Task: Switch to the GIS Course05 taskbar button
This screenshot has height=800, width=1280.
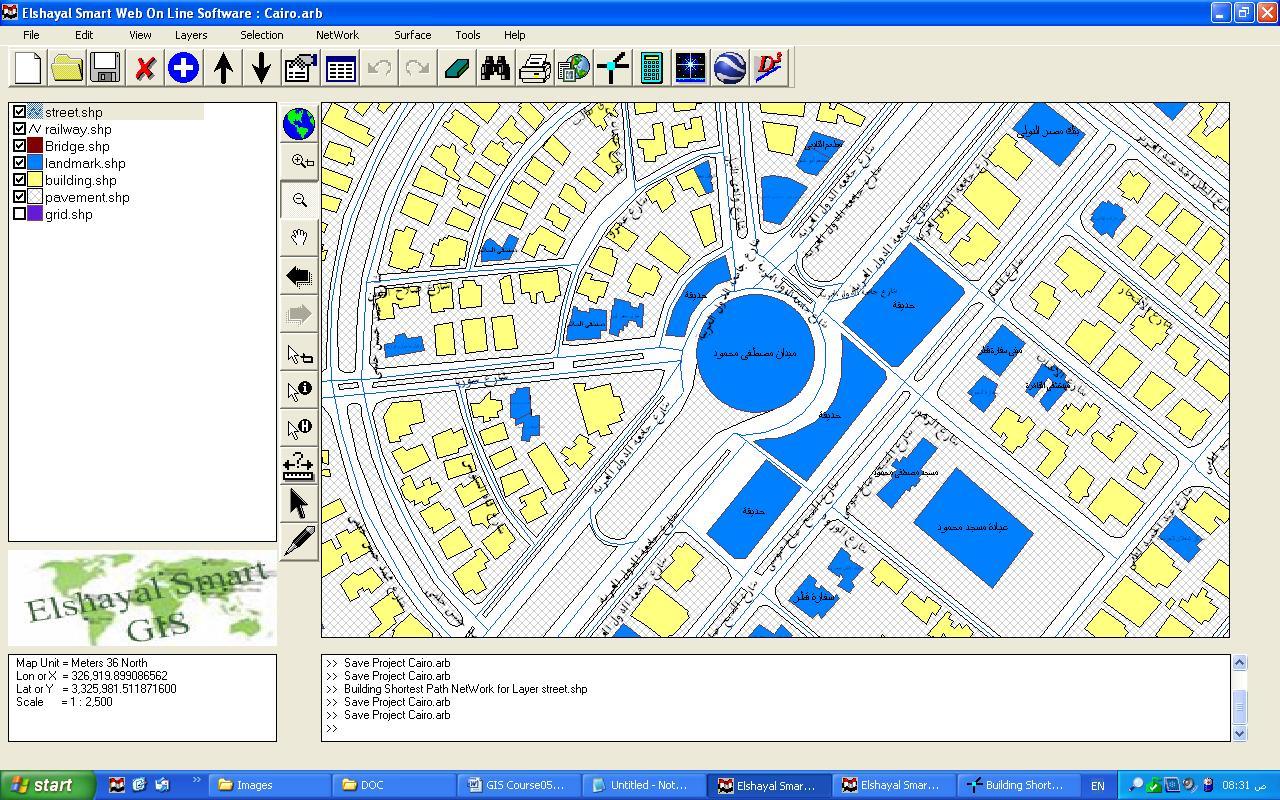Action: pyautogui.click(x=520, y=785)
